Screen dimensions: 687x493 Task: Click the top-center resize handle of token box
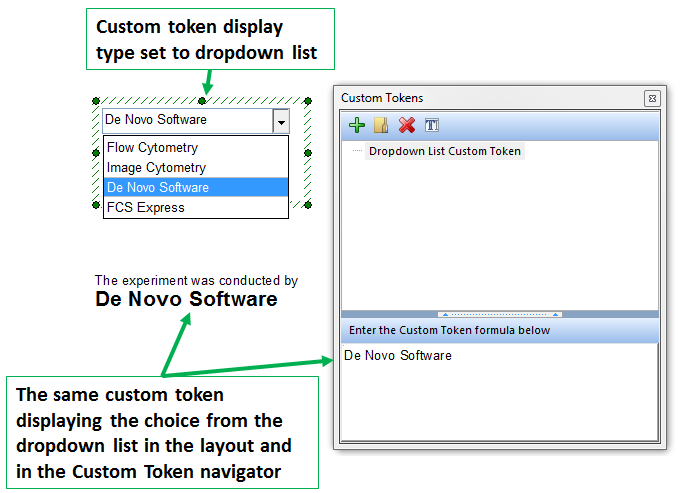click(202, 101)
